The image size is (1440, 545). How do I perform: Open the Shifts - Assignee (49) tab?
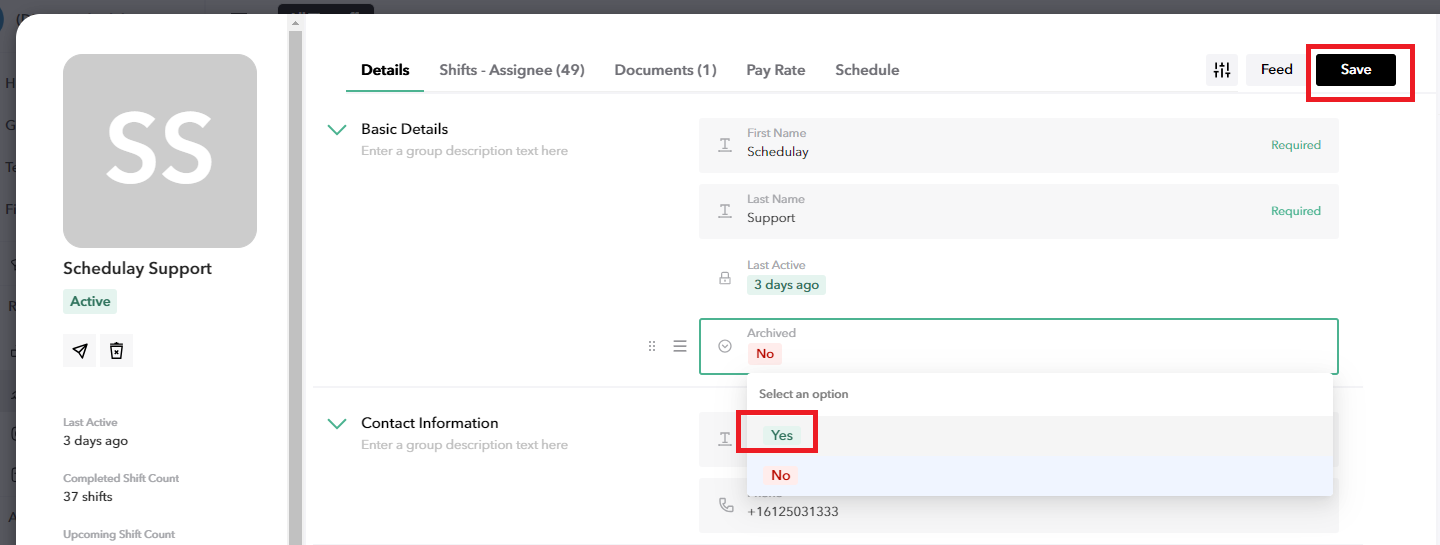[x=512, y=70]
